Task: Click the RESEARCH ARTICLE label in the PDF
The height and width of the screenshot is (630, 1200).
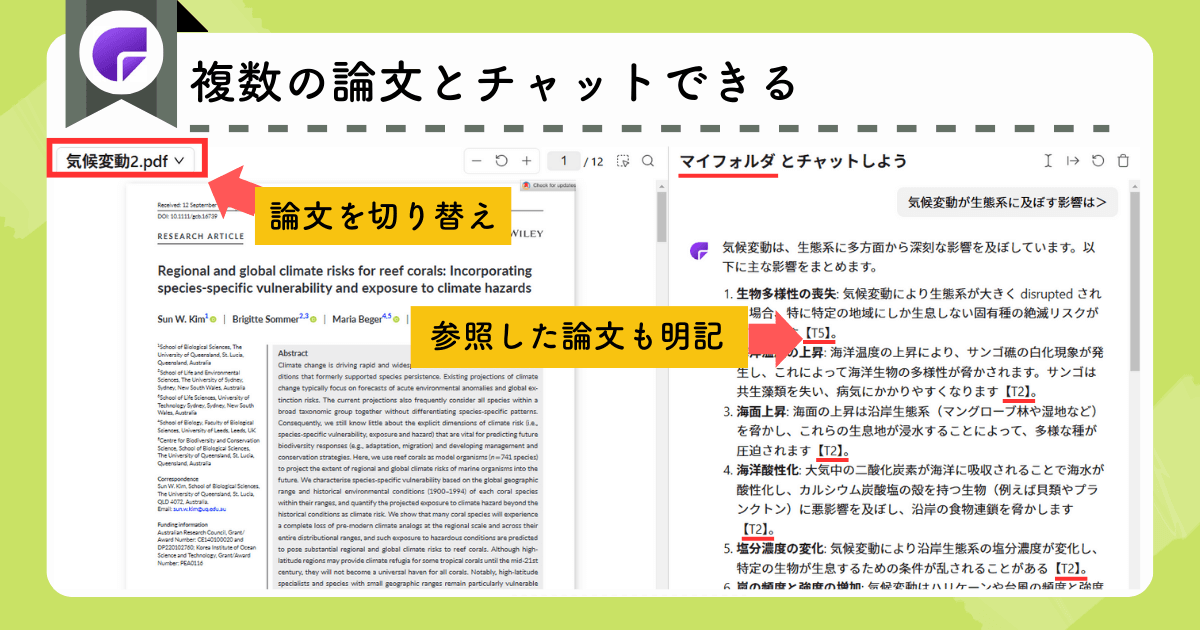Action: (x=200, y=237)
